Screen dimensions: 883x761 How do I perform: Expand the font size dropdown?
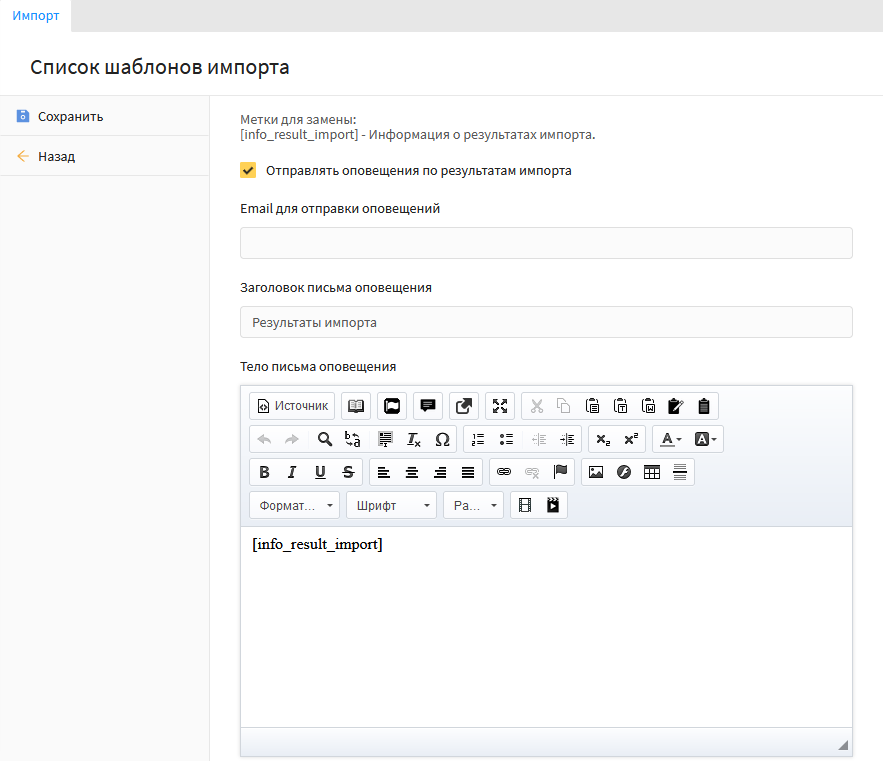pyautogui.click(x=473, y=506)
